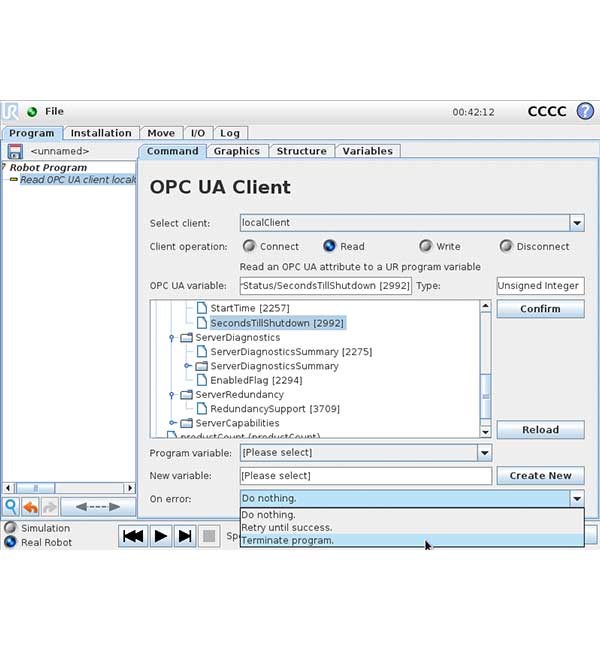Stop the running program
This screenshot has height=650, width=600.
pos(209,536)
